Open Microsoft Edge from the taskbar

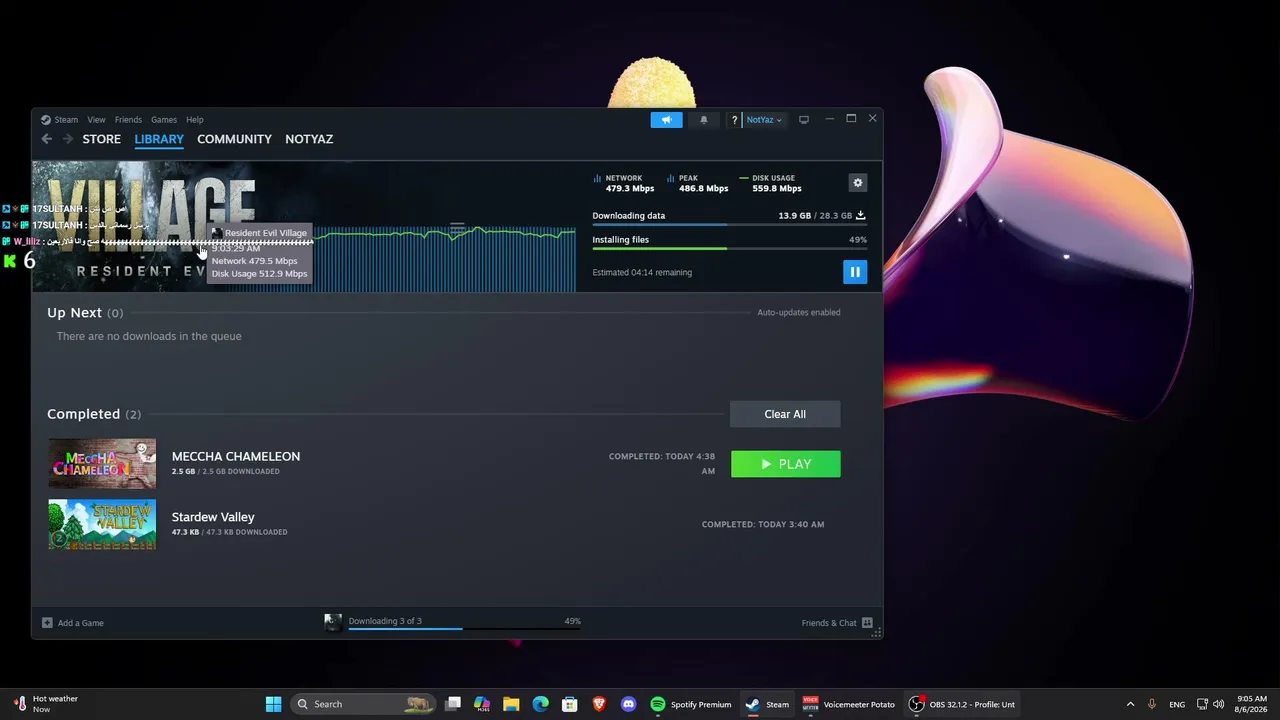540,704
